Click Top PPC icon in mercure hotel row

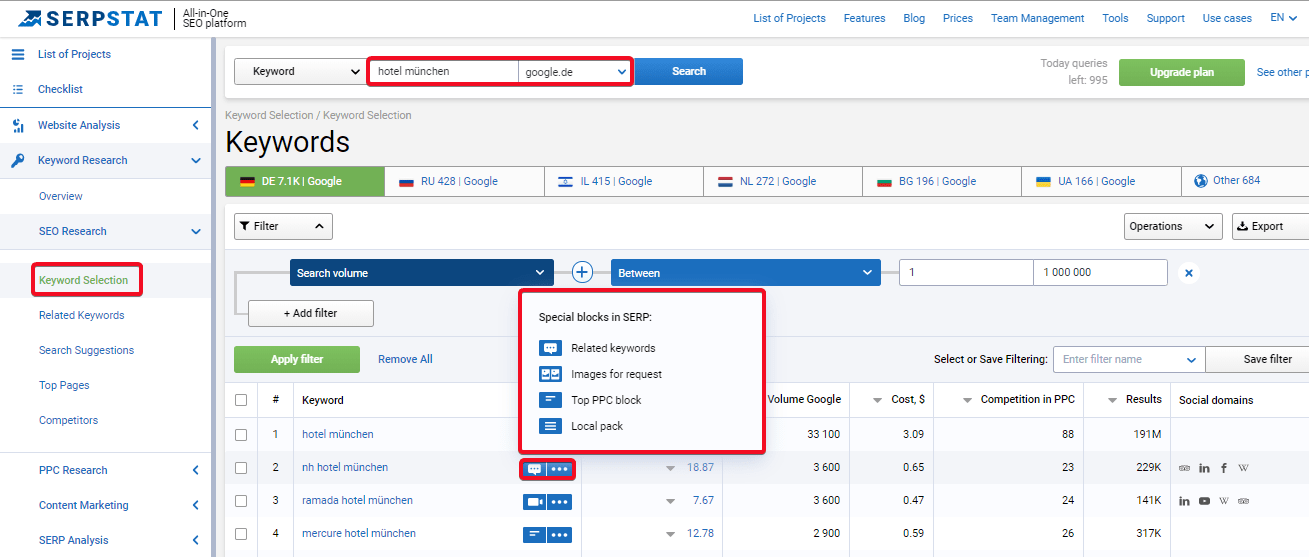534,534
